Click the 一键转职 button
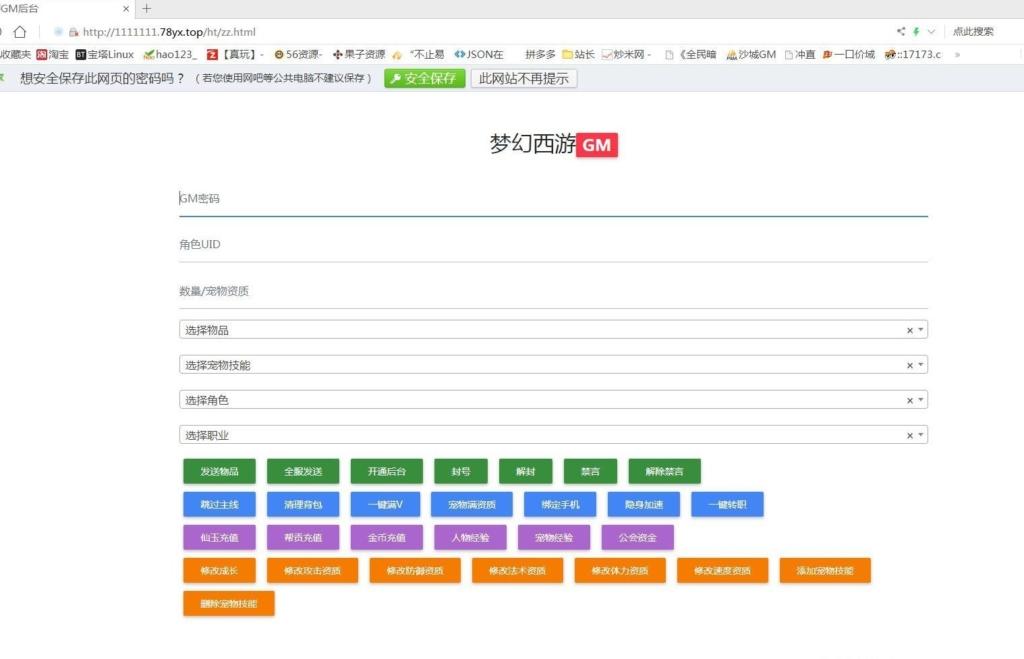 [x=728, y=504]
